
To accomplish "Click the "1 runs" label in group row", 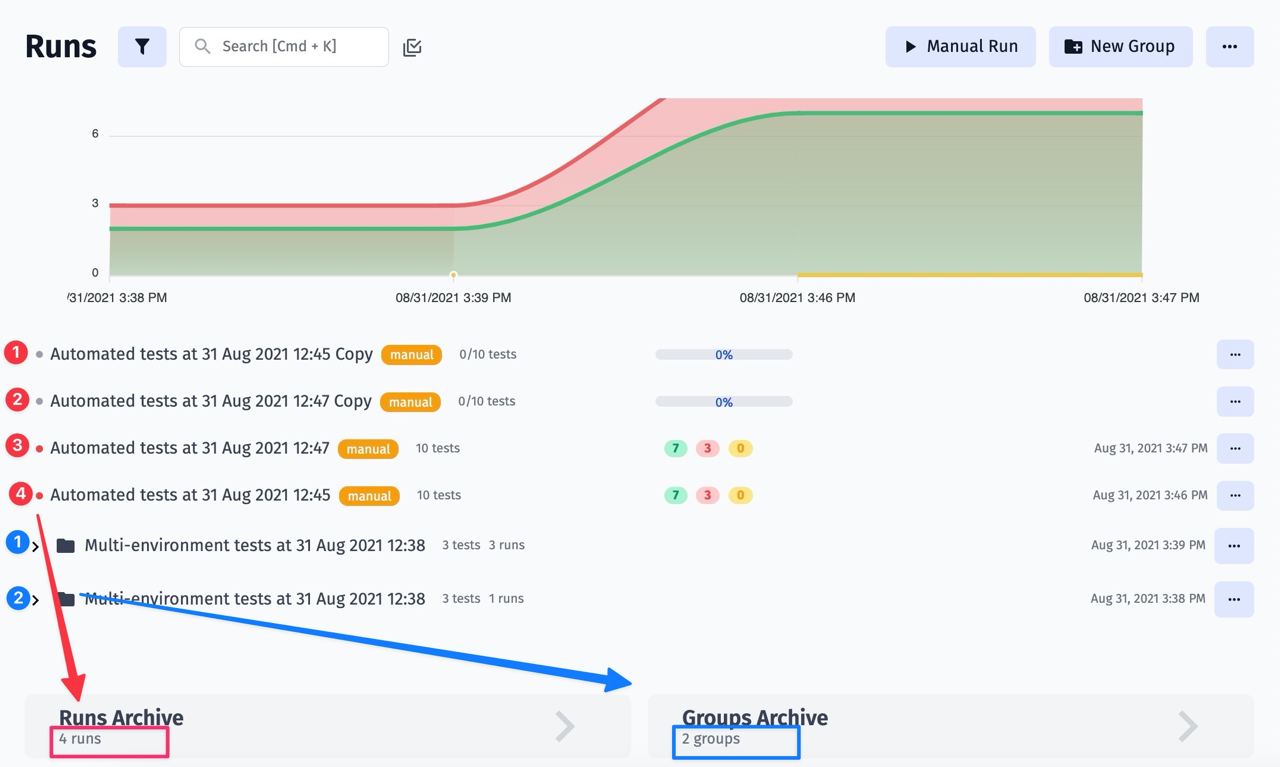I will [506, 598].
